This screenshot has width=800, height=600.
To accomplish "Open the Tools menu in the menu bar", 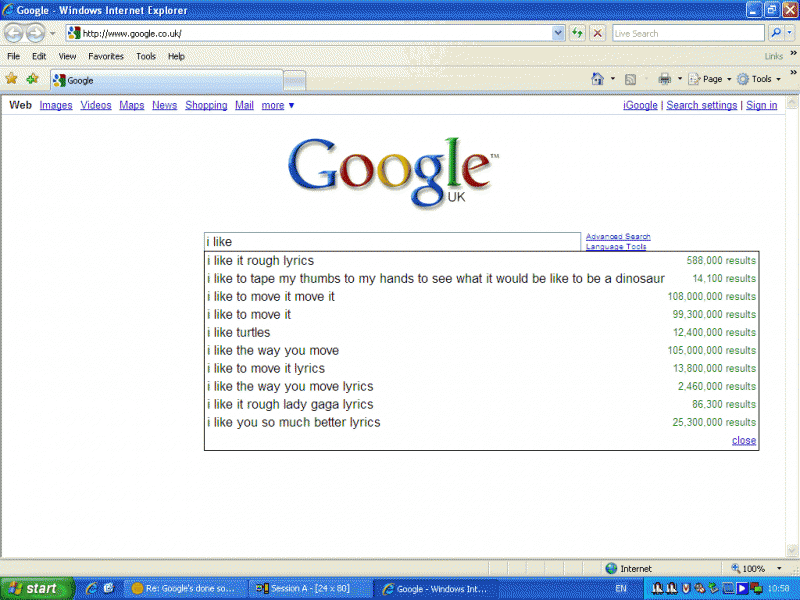I will [x=145, y=56].
